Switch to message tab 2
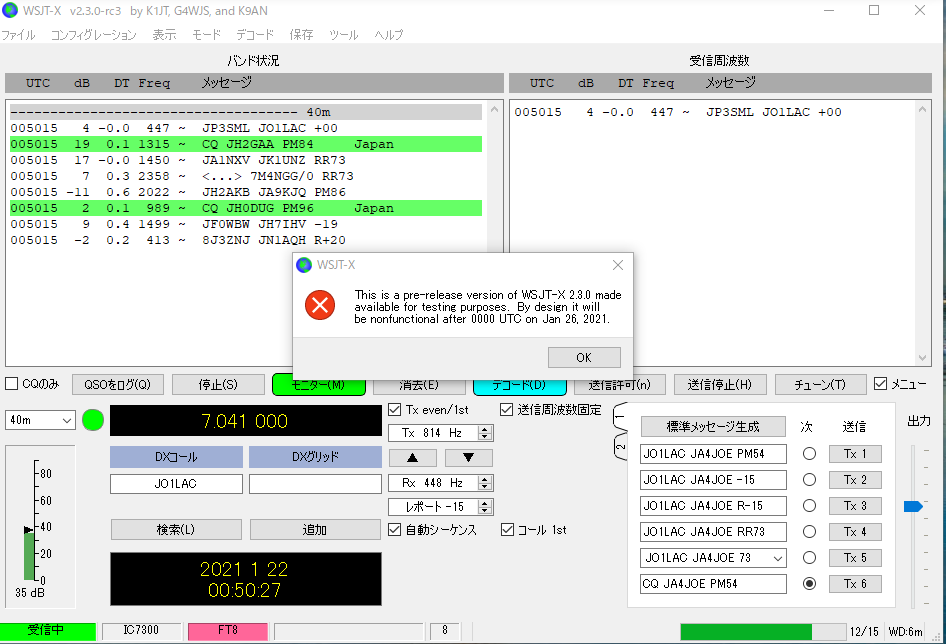This screenshot has width=946, height=644. click(x=620, y=447)
